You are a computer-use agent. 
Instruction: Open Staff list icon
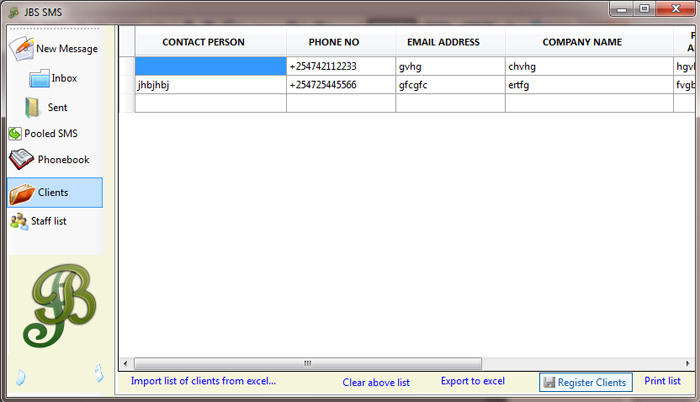coord(19,221)
